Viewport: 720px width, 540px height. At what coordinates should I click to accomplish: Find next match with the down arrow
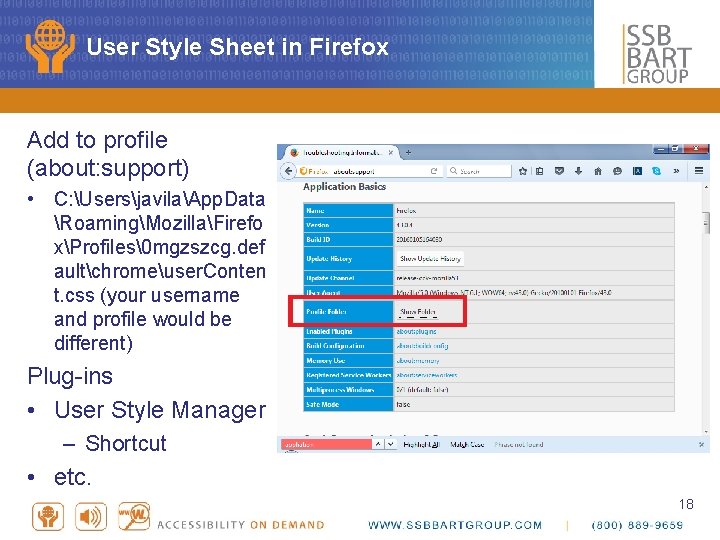coord(390,444)
